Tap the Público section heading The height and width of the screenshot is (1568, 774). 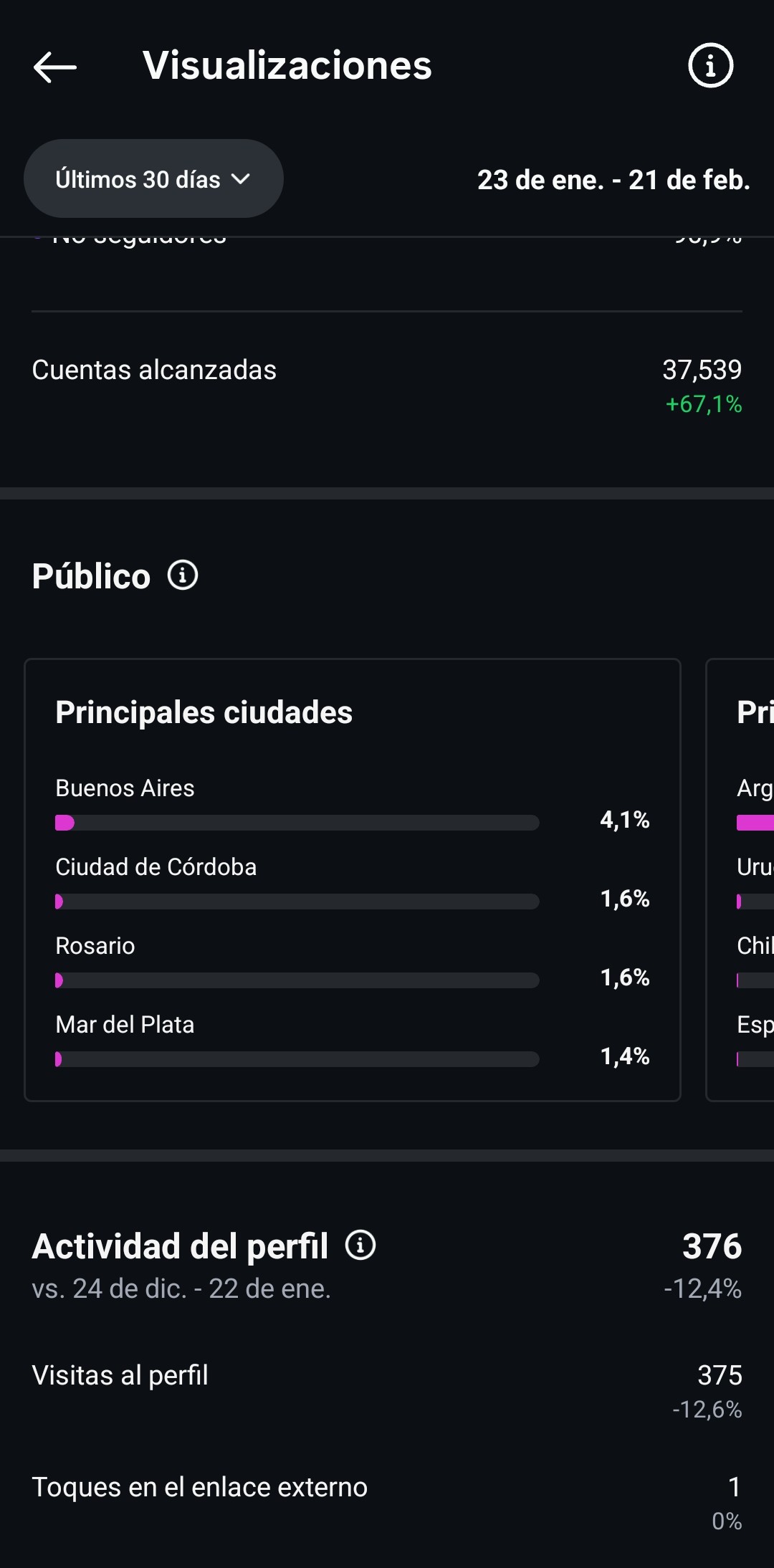[91, 576]
